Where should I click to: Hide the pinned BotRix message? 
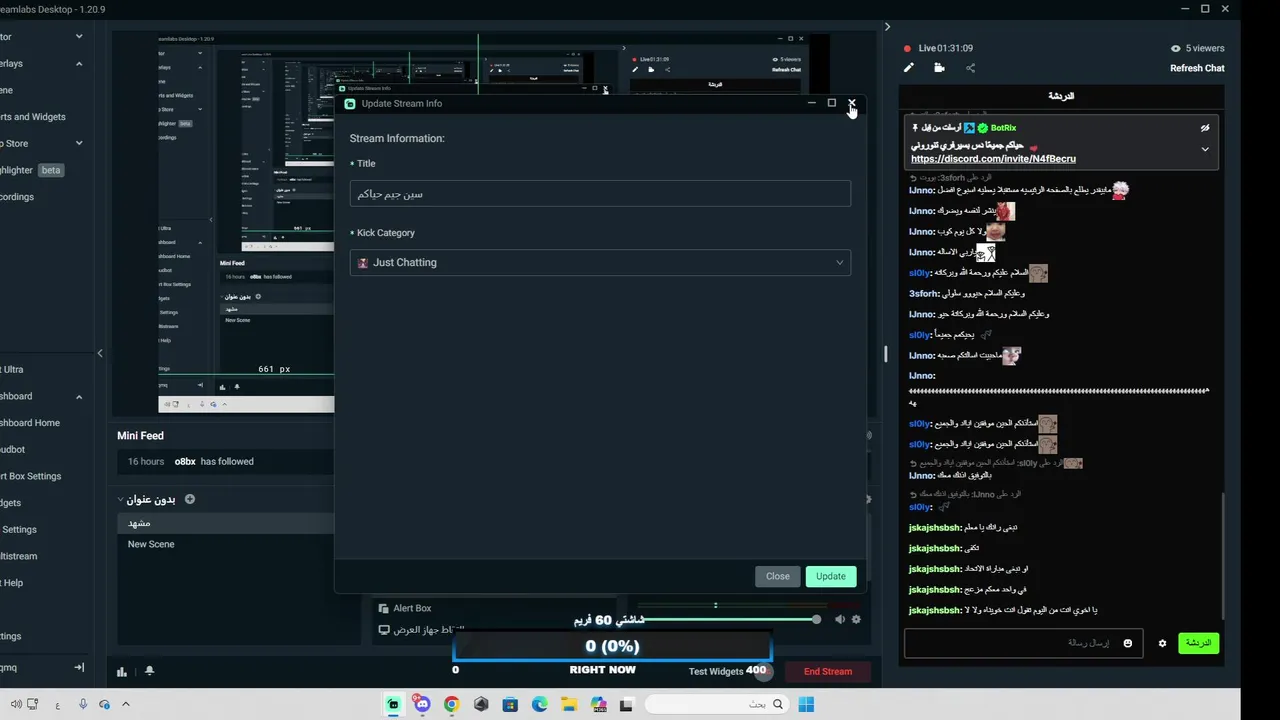[x=1205, y=128]
